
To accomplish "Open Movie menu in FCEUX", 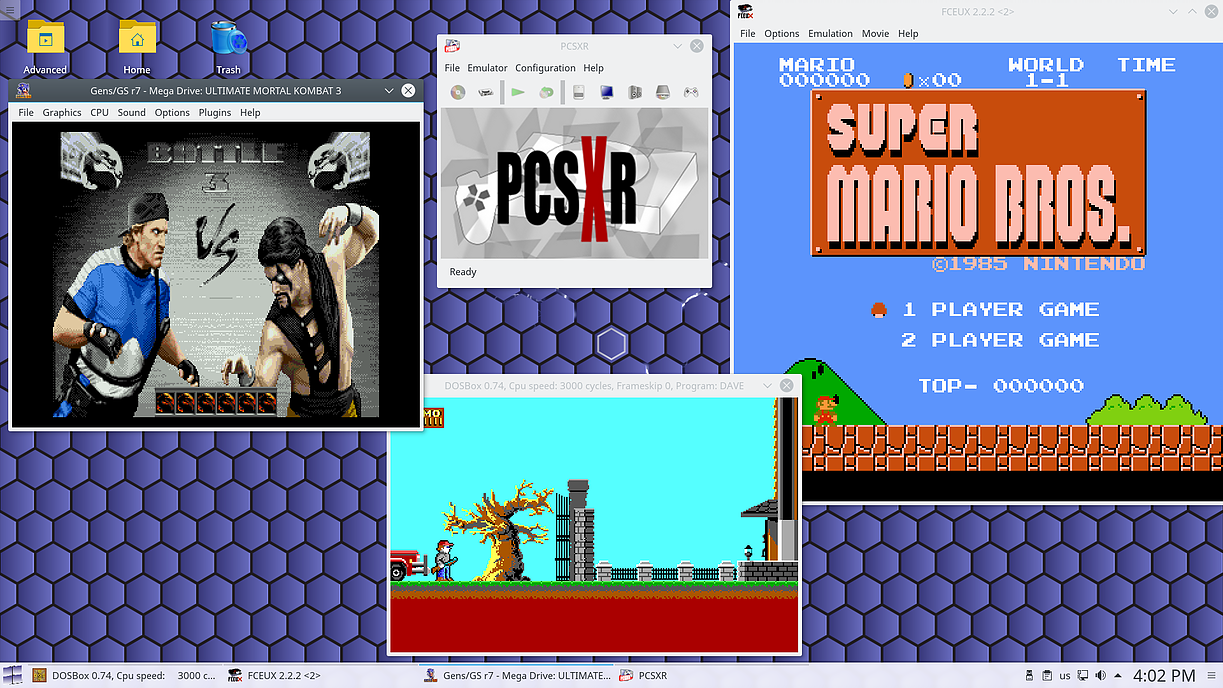I will 875,33.
